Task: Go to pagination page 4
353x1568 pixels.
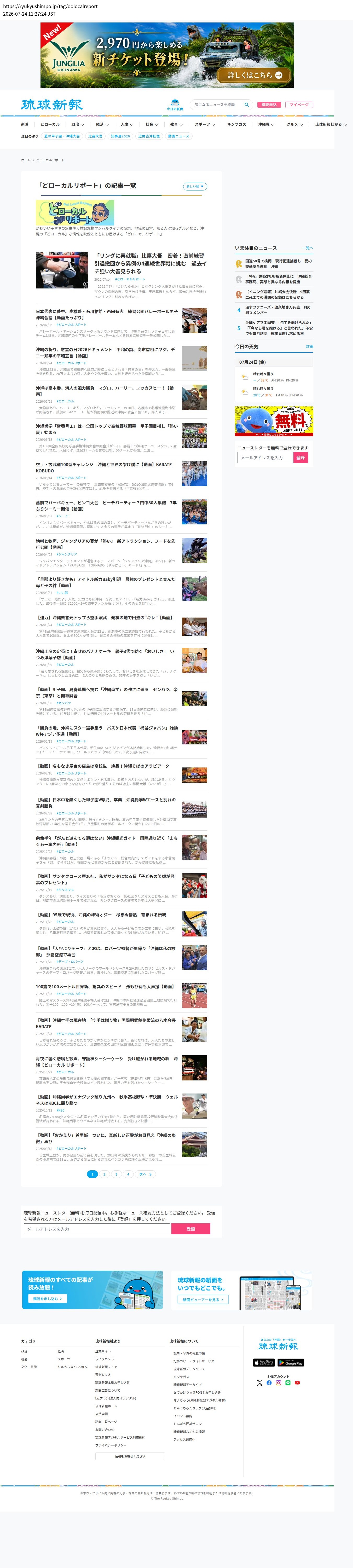Action: [x=128, y=1174]
